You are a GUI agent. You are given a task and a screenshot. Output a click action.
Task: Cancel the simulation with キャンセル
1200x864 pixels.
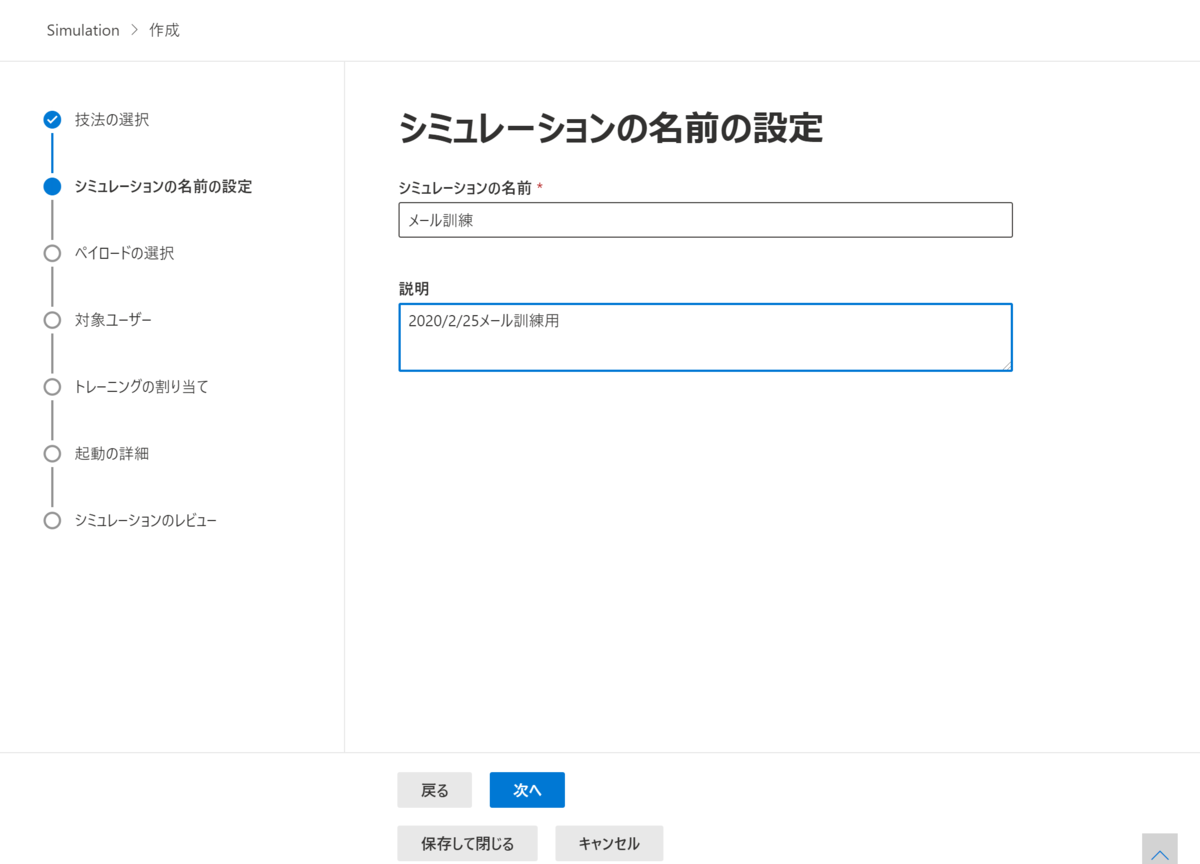coord(609,843)
